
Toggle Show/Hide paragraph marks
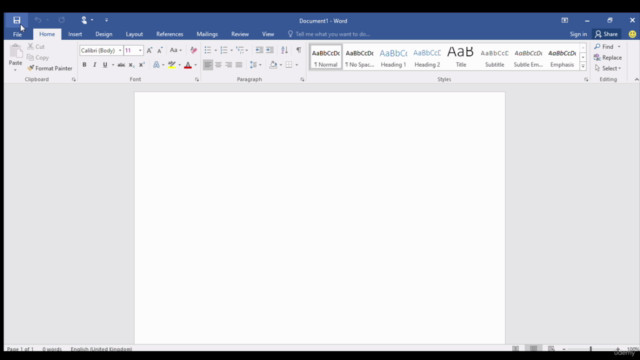(x=299, y=50)
